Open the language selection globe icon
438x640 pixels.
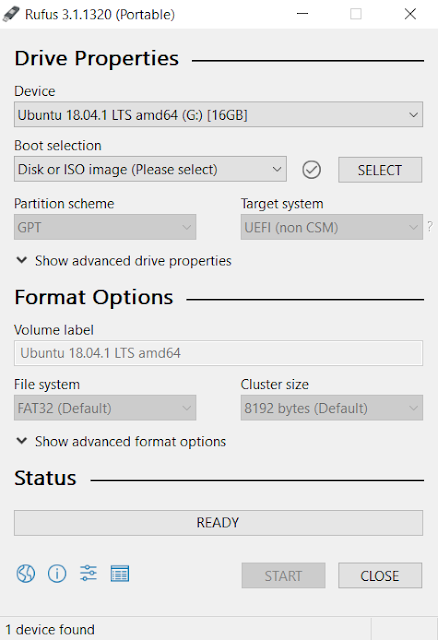pos(26,573)
